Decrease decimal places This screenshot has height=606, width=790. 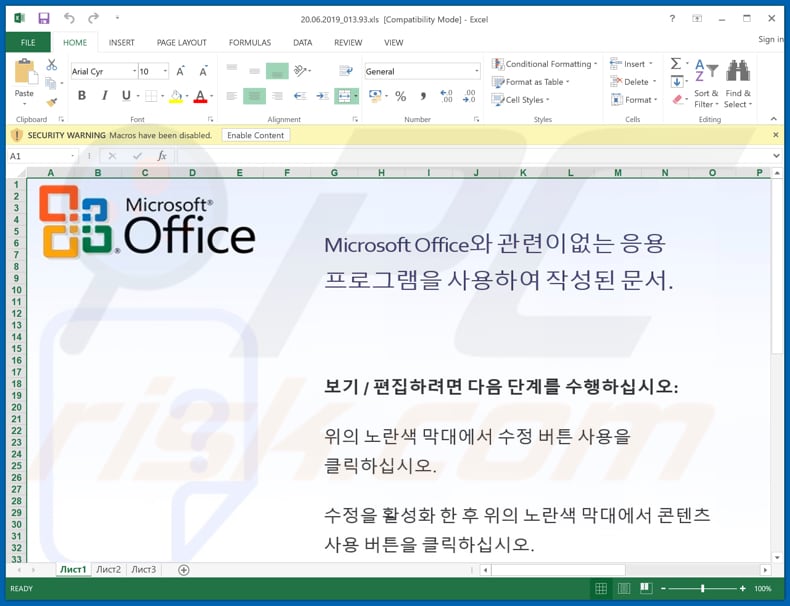tap(470, 96)
